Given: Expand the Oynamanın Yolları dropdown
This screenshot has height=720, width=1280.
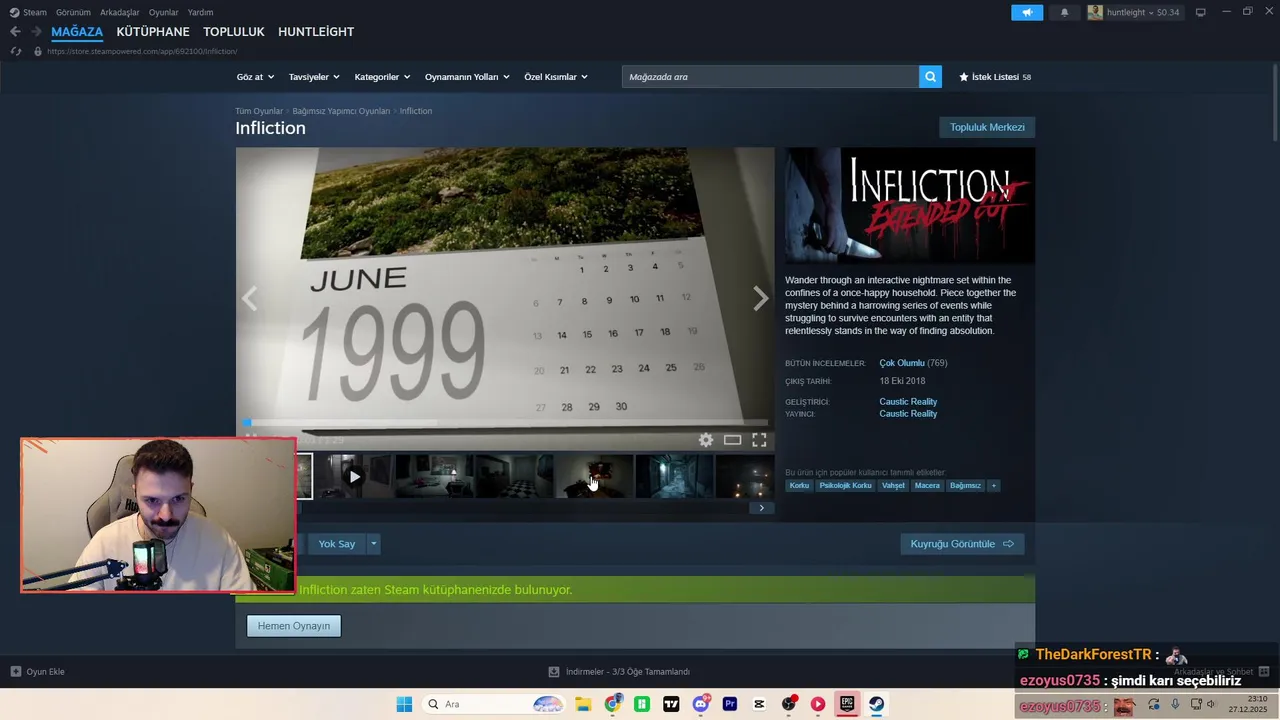Looking at the screenshot, I should point(467,77).
